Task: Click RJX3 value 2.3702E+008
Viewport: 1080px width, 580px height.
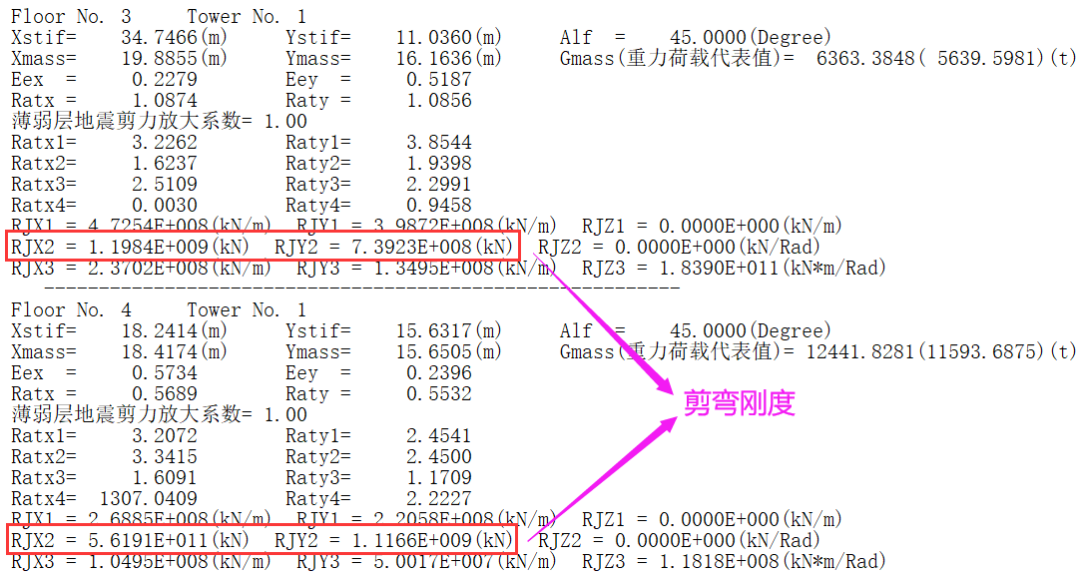Action: click(147, 268)
